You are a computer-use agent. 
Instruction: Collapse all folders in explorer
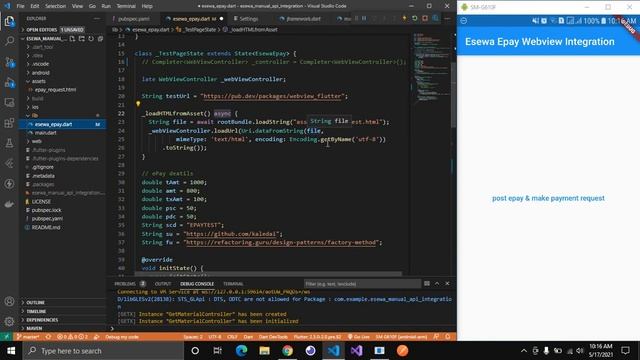coord(100,38)
